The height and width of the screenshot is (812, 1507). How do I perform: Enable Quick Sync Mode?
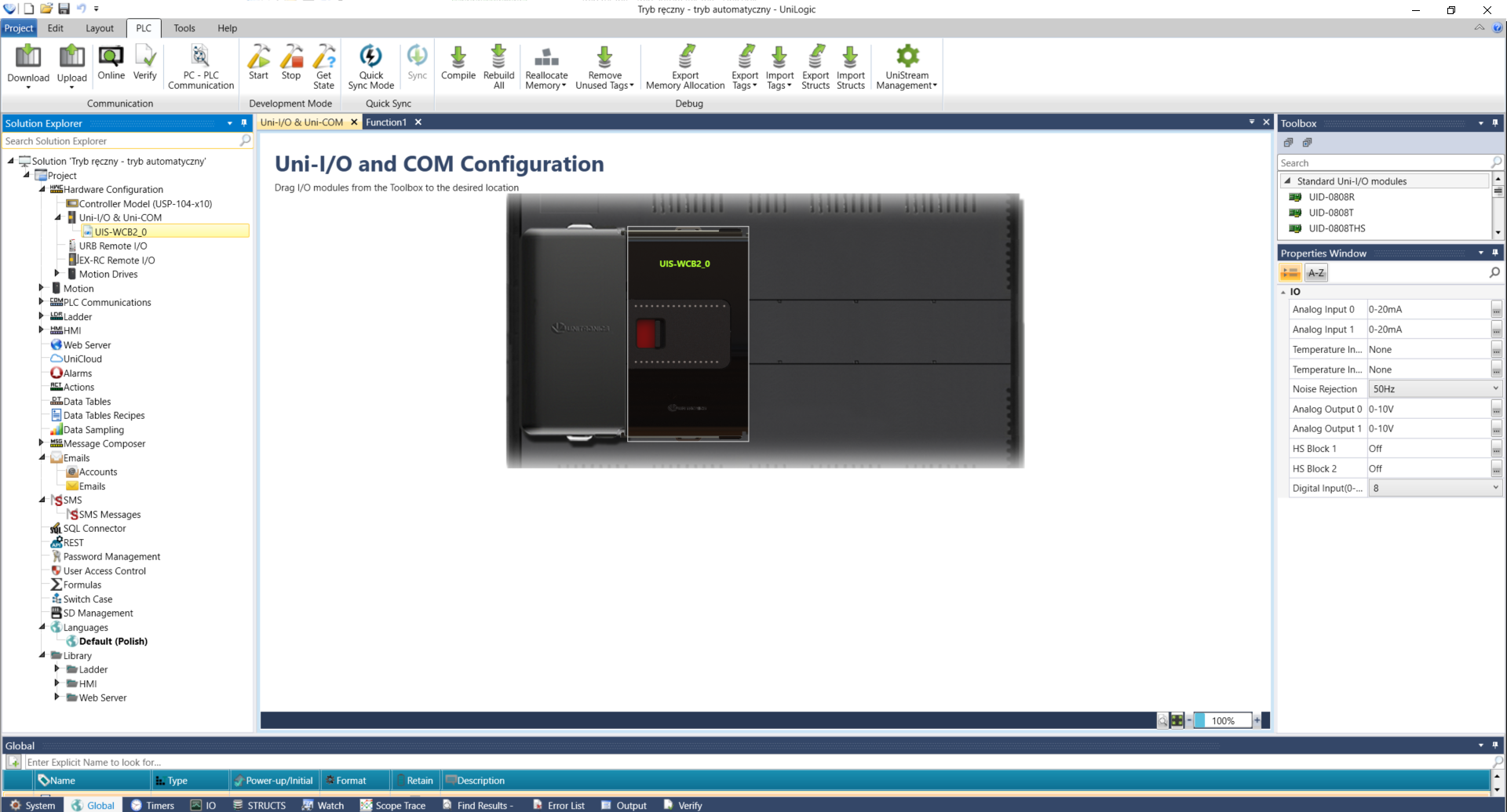[x=370, y=67]
